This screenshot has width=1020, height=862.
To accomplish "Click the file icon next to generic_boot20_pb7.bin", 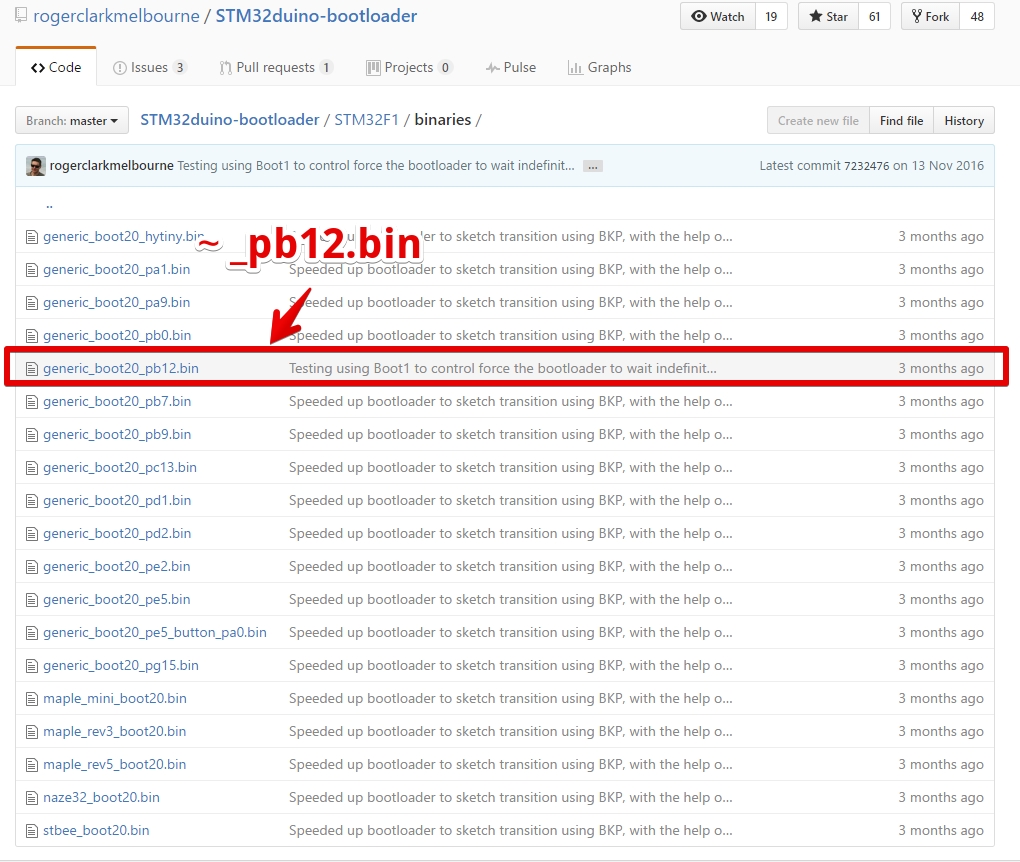I will pyautogui.click(x=32, y=402).
